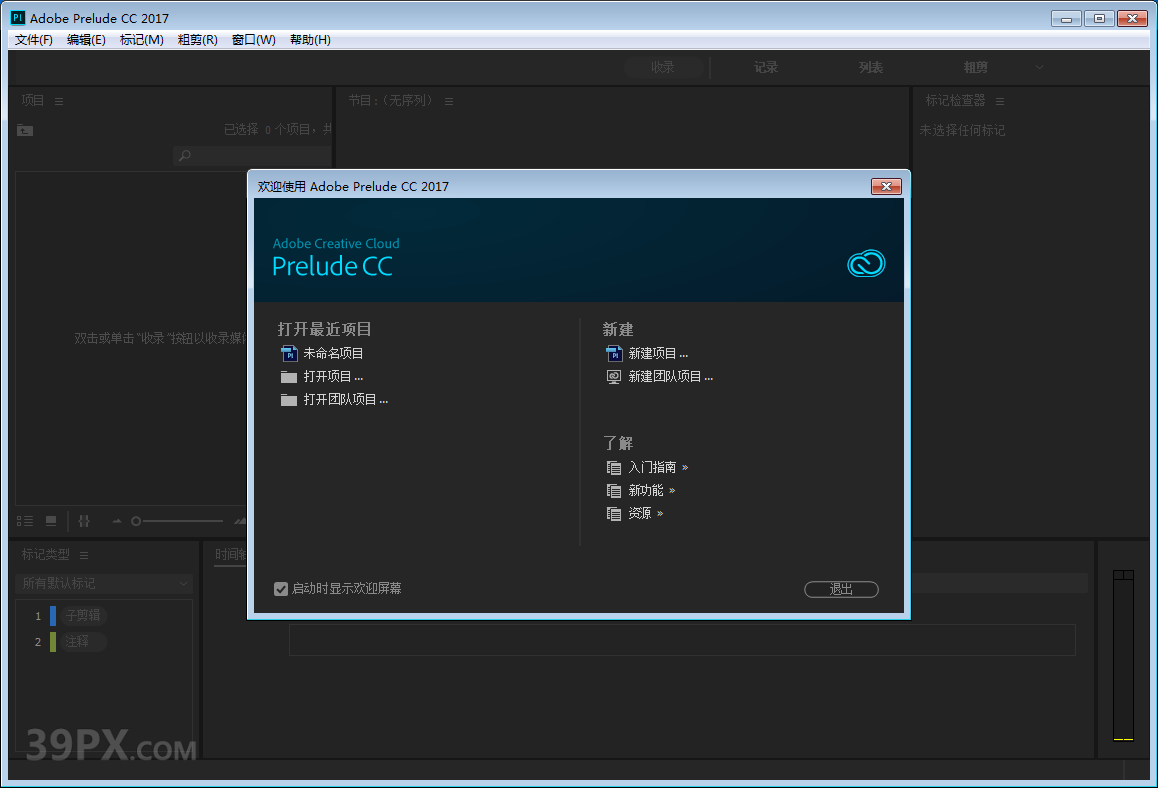Click the 未选择任何标记 text
Image resolution: width=1158 pixels, height=788 pixels.
[x=962, y=130]
